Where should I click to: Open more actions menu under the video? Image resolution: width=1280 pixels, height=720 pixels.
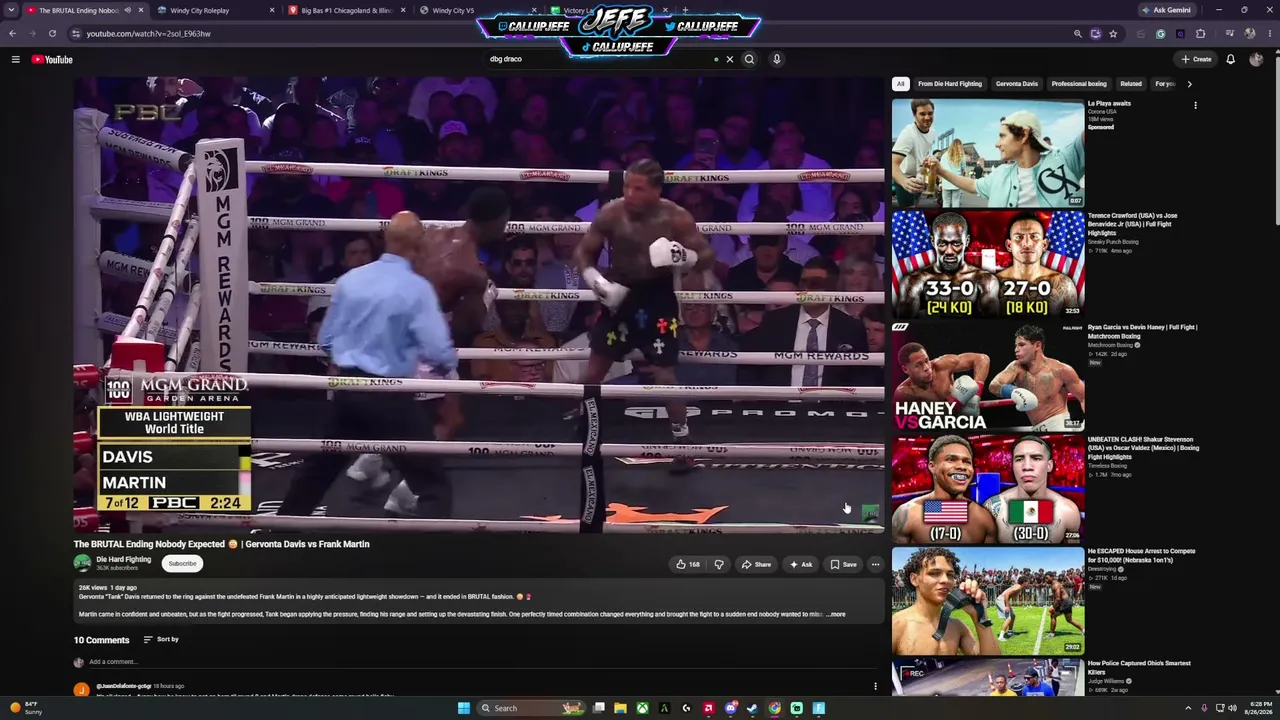pos(875,564)
